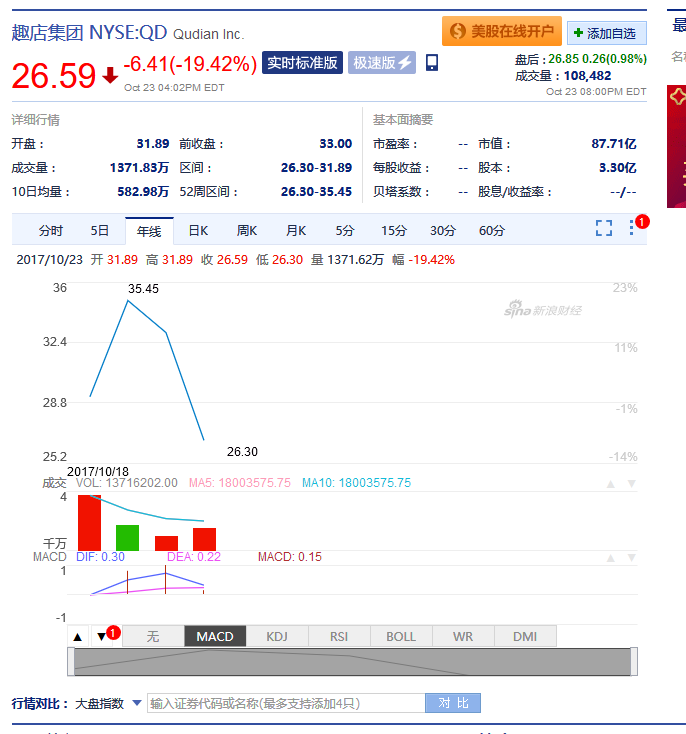Click the 10日均量 value 582.98万
The height and width of the screenshot is (734, 686).
coord(143,191)
